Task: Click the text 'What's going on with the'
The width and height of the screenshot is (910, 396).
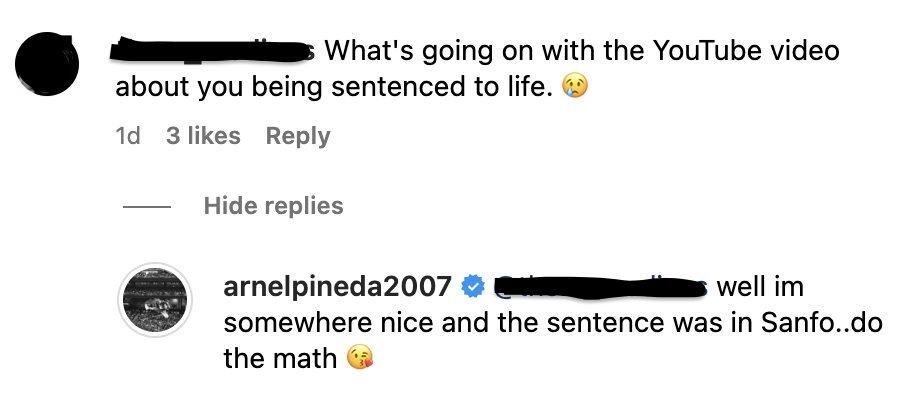Action: point(485,51)
